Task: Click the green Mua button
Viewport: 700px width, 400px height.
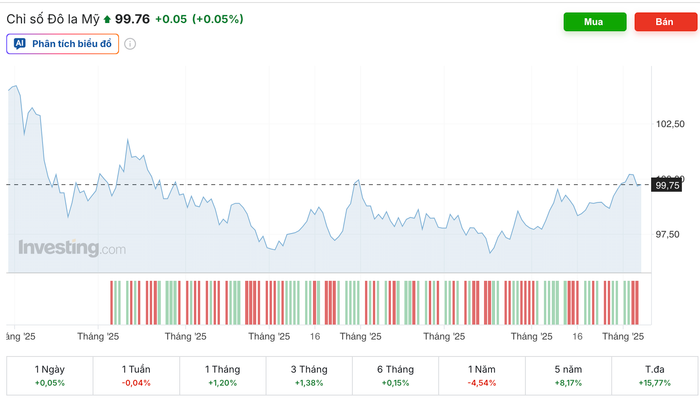Action: point(595,22)
